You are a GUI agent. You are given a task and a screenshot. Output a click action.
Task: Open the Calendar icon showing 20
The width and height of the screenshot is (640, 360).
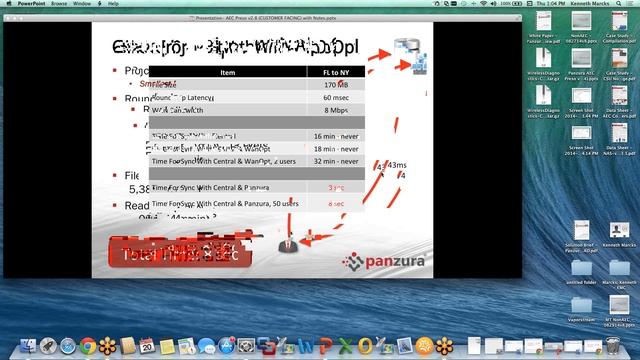coord(147,346)
